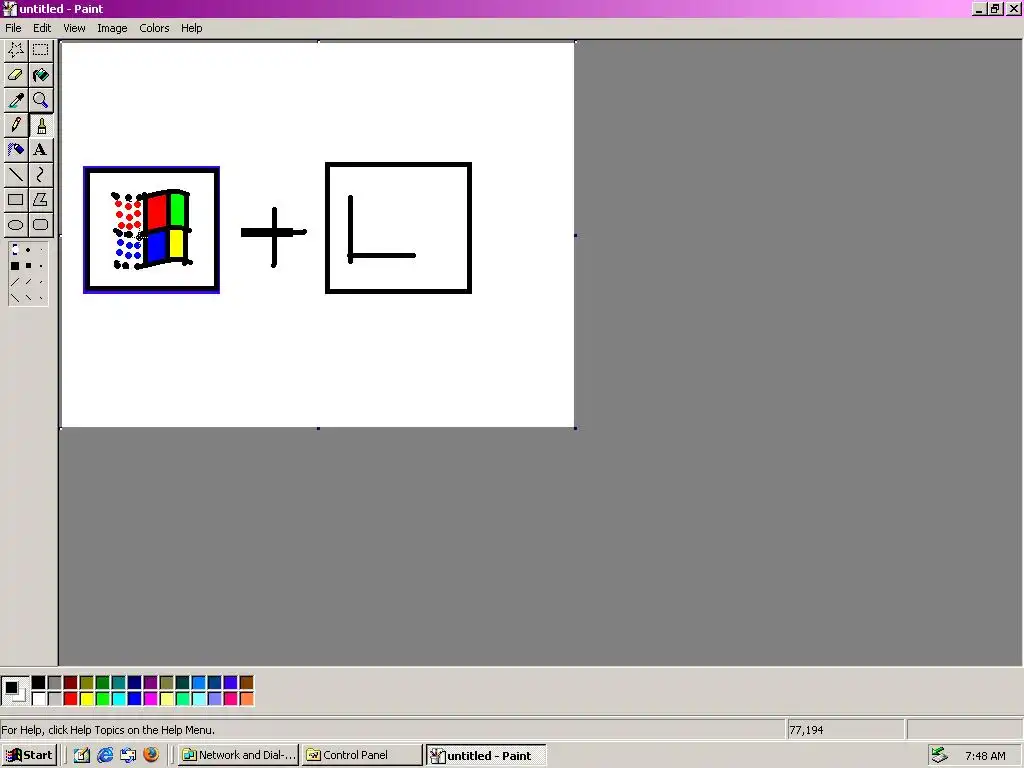Select the Rounded Rectangle tool
Viewport: 1024px width, 768px height.
point(40,225)
